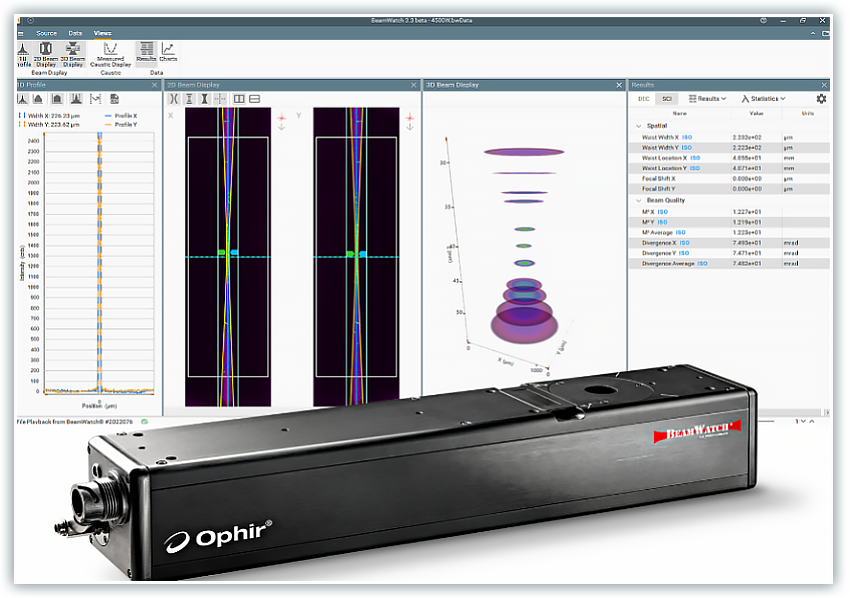Click the save icon in 1D Profile toolbar
The image size is (850, 598).
(115, 99)
